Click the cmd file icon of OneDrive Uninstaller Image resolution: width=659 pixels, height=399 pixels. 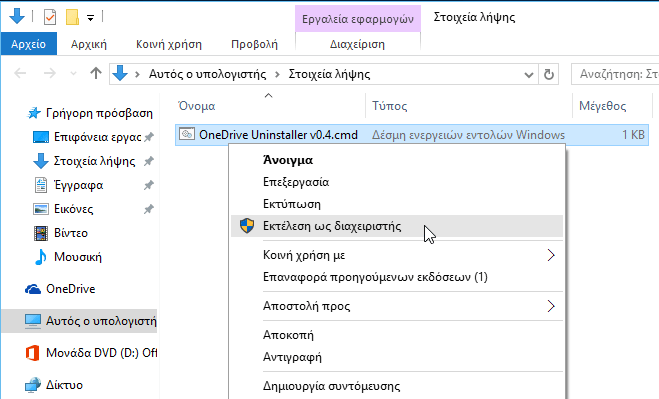[x=187, y=134]
